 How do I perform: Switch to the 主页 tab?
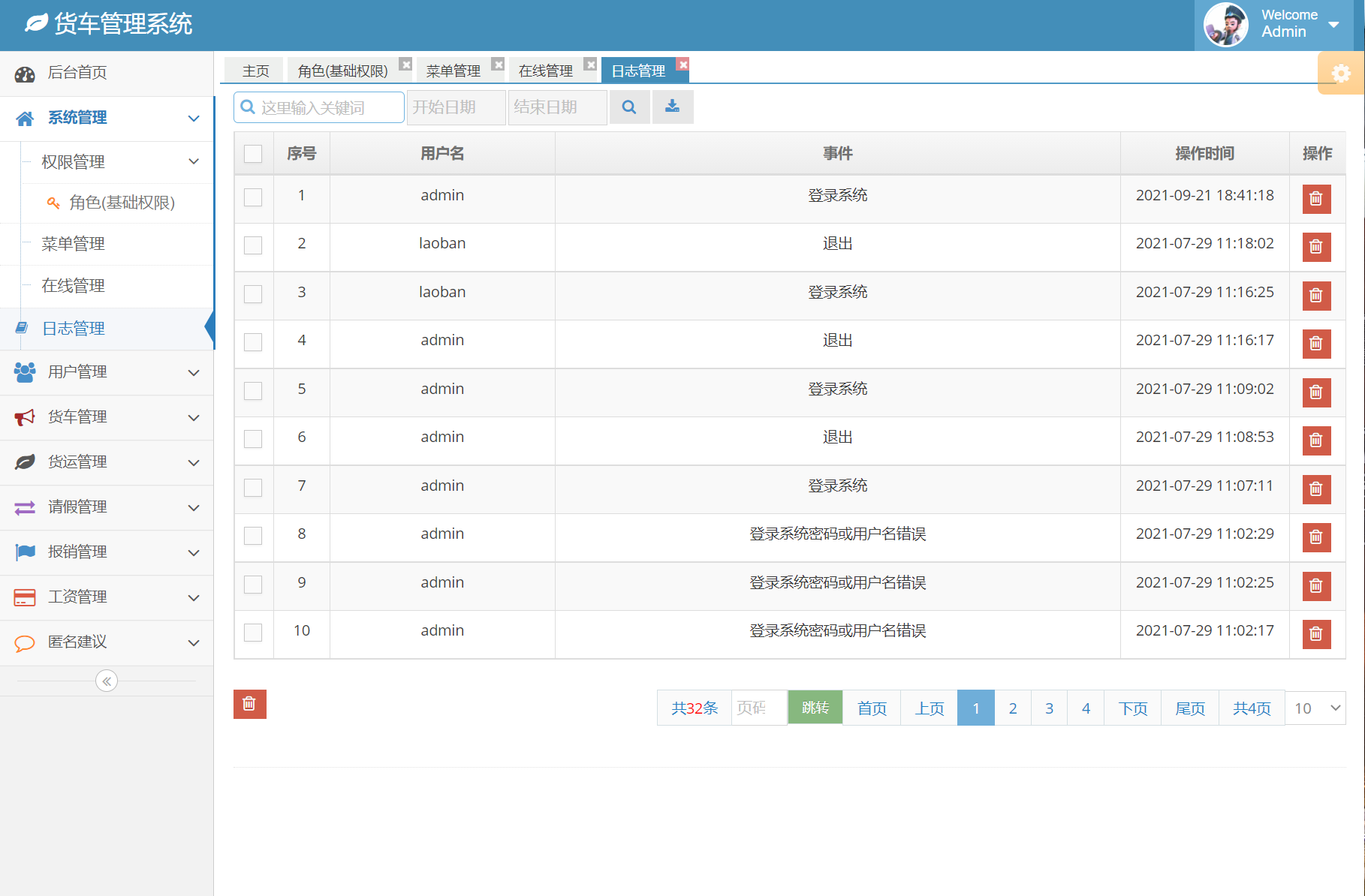coord(254,70)
